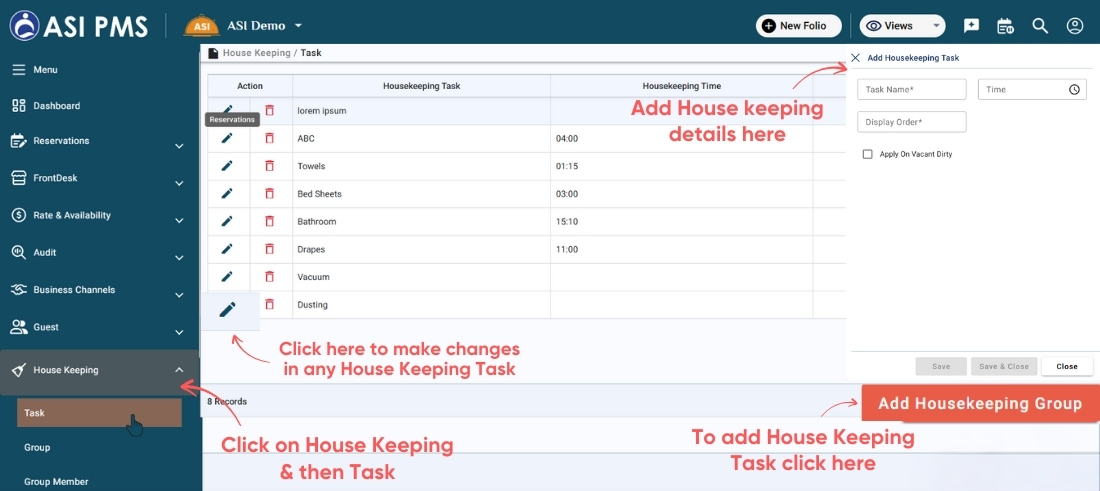Enable Apply On Vacant Dirty checkbox
1100x491 pixels.
point(868,154)
